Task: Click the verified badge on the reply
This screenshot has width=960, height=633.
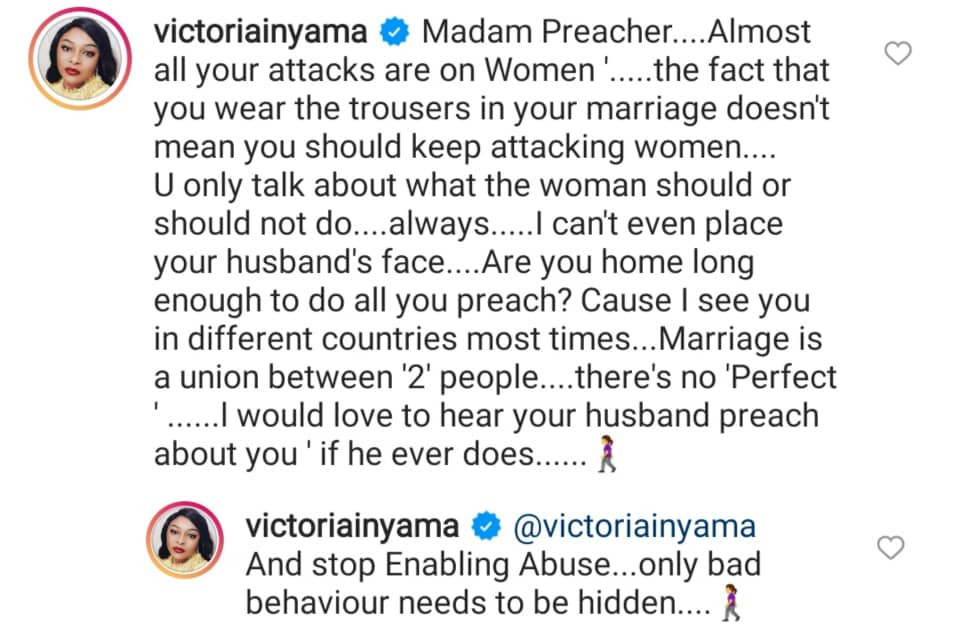Action: tap(487, 526)
